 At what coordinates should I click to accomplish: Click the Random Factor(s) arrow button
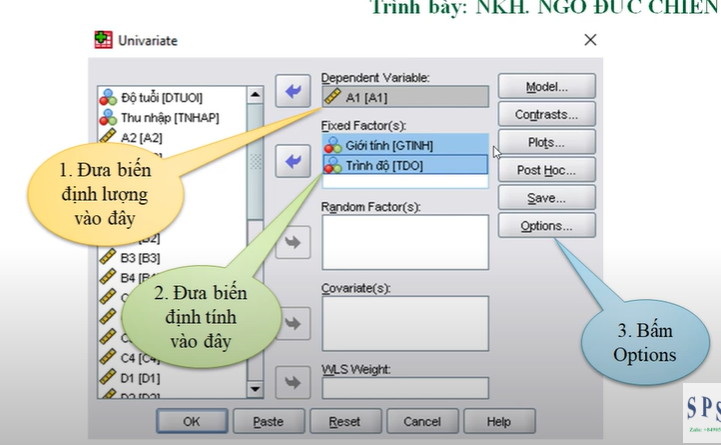click(x=293, y=241)
